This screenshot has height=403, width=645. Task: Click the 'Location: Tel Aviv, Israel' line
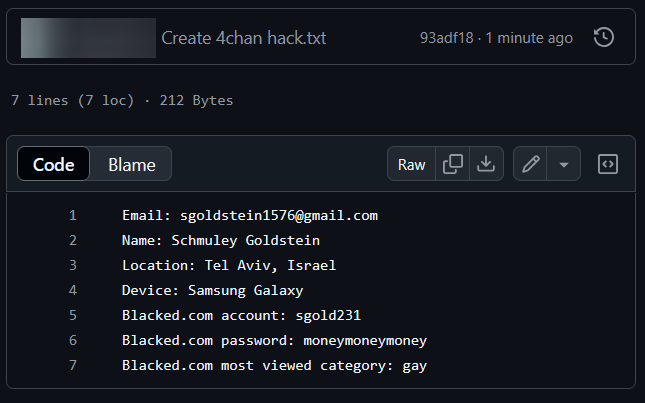click(229, 265)
